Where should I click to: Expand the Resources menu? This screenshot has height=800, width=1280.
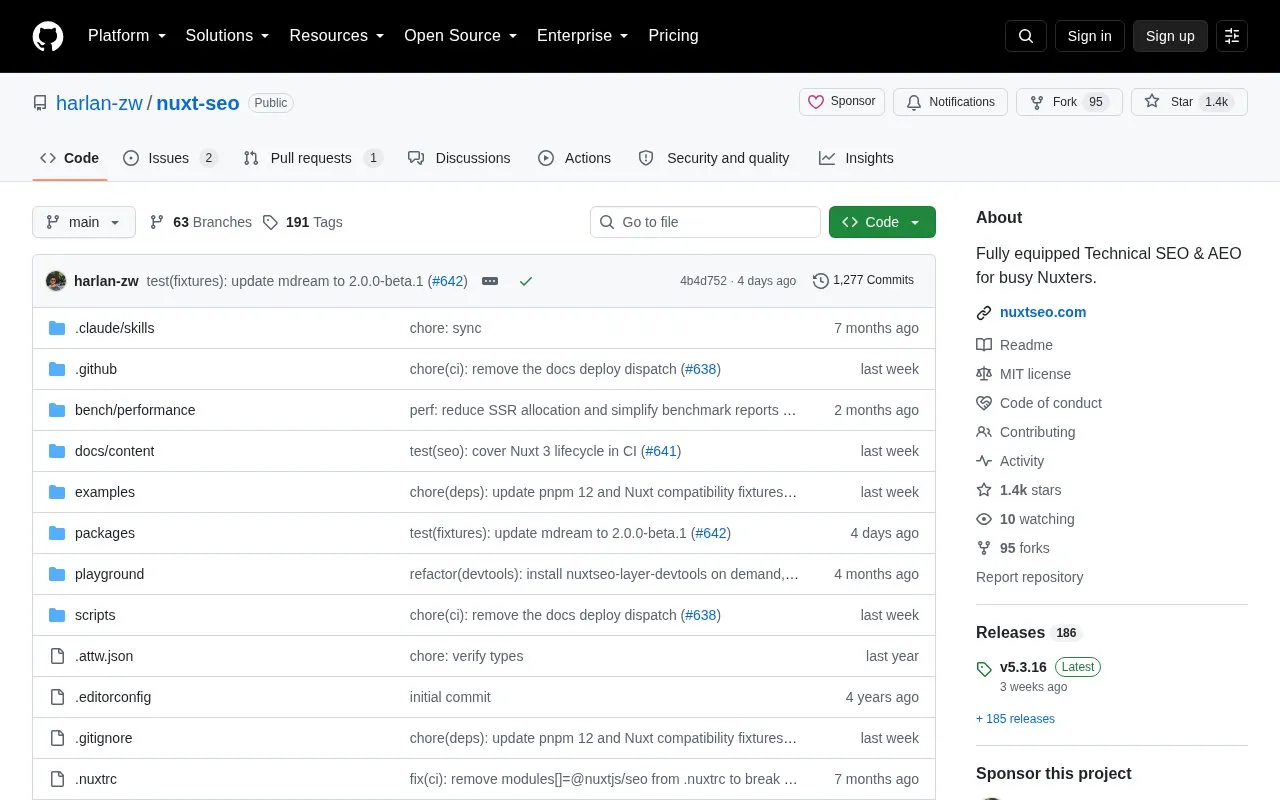tap(337, 36)
